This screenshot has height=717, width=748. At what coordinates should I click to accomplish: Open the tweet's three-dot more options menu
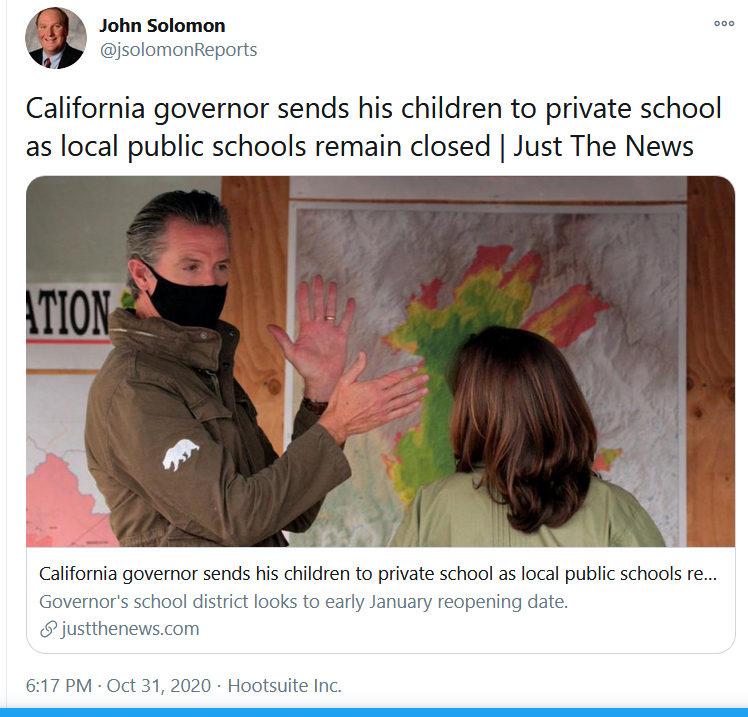[724, 23]
